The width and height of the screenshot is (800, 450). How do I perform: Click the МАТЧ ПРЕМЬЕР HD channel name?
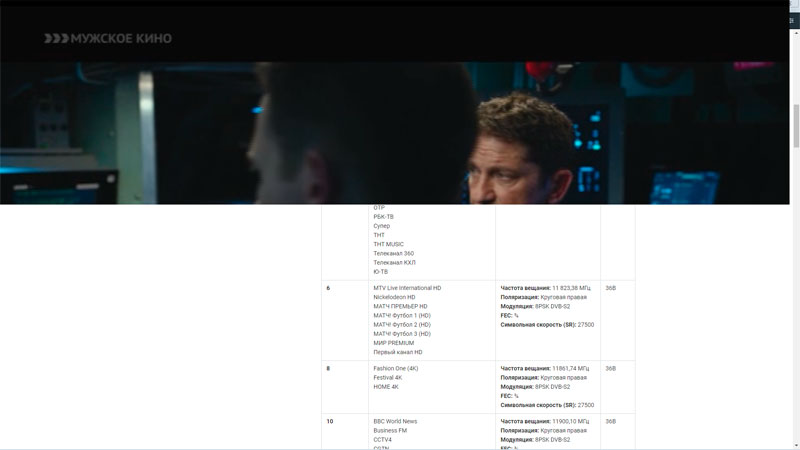click(400, 306)
